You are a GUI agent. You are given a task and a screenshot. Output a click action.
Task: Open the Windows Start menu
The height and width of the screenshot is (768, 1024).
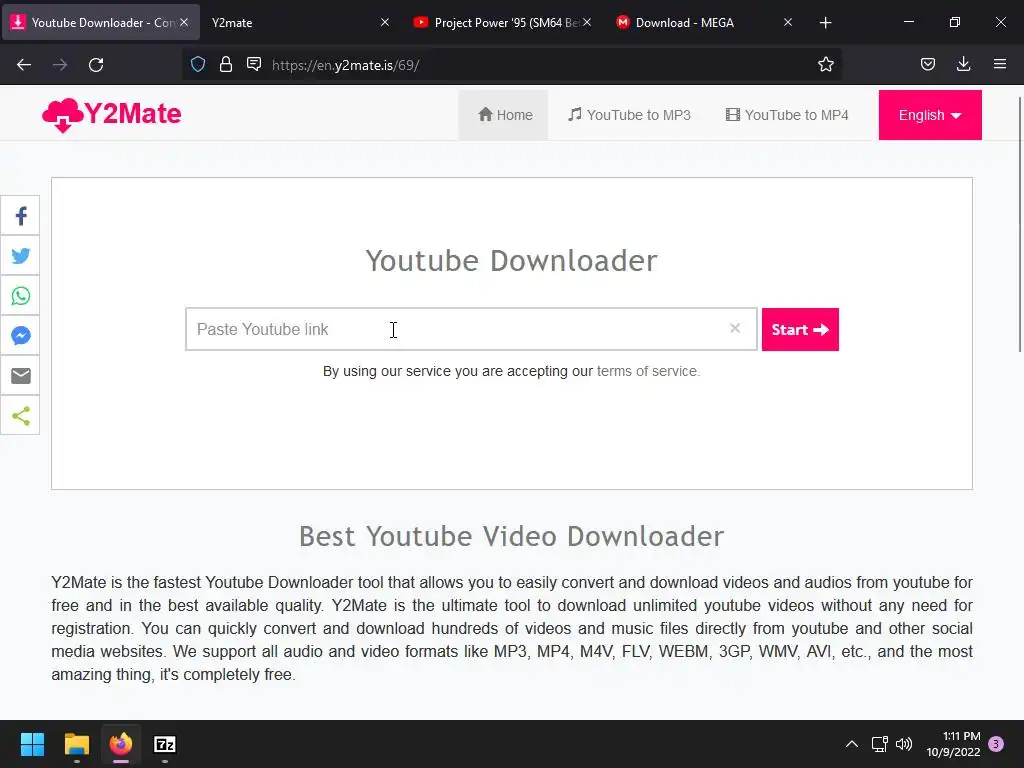[32, 744]
